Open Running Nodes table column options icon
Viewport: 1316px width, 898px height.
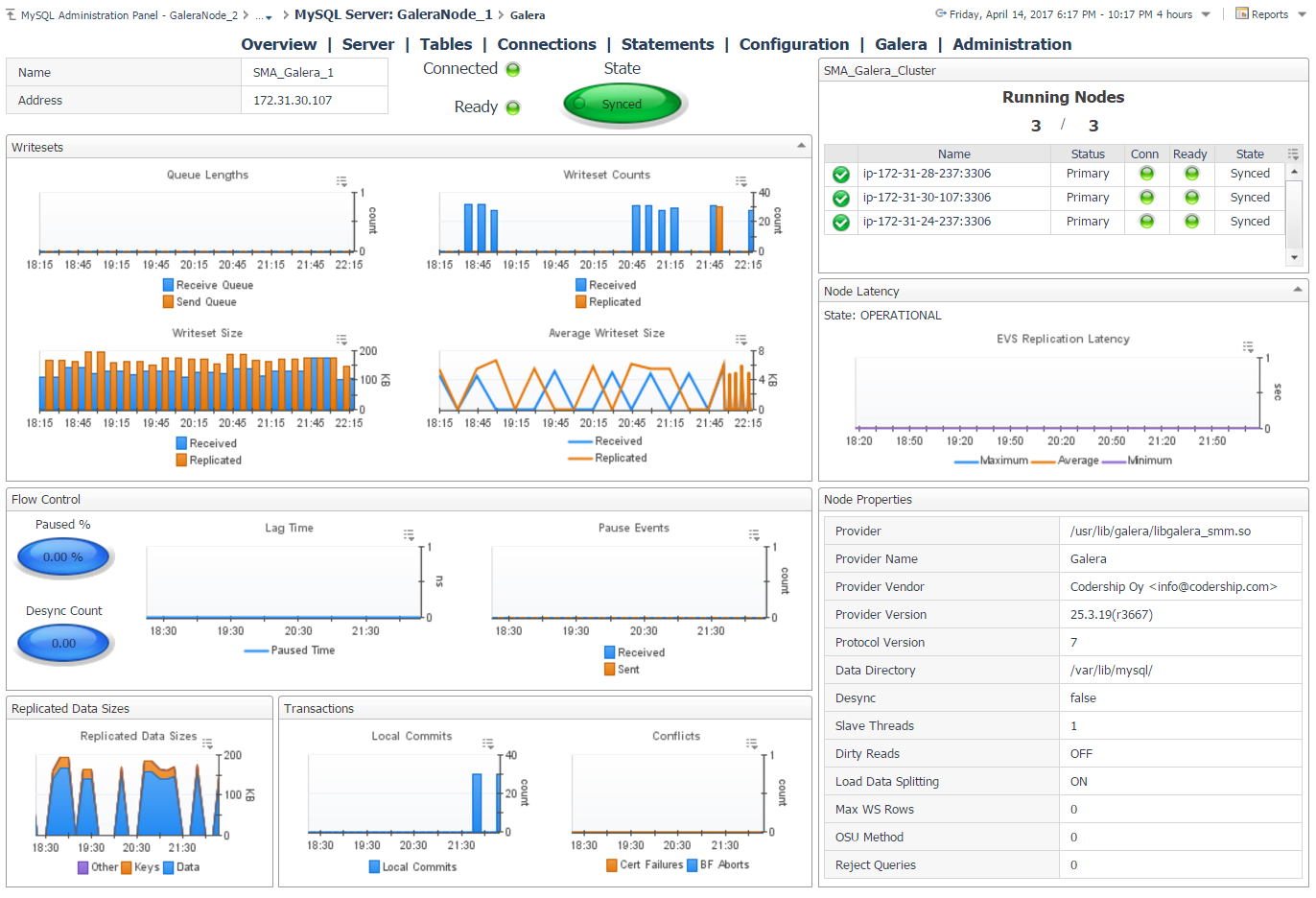[1293, 154]
